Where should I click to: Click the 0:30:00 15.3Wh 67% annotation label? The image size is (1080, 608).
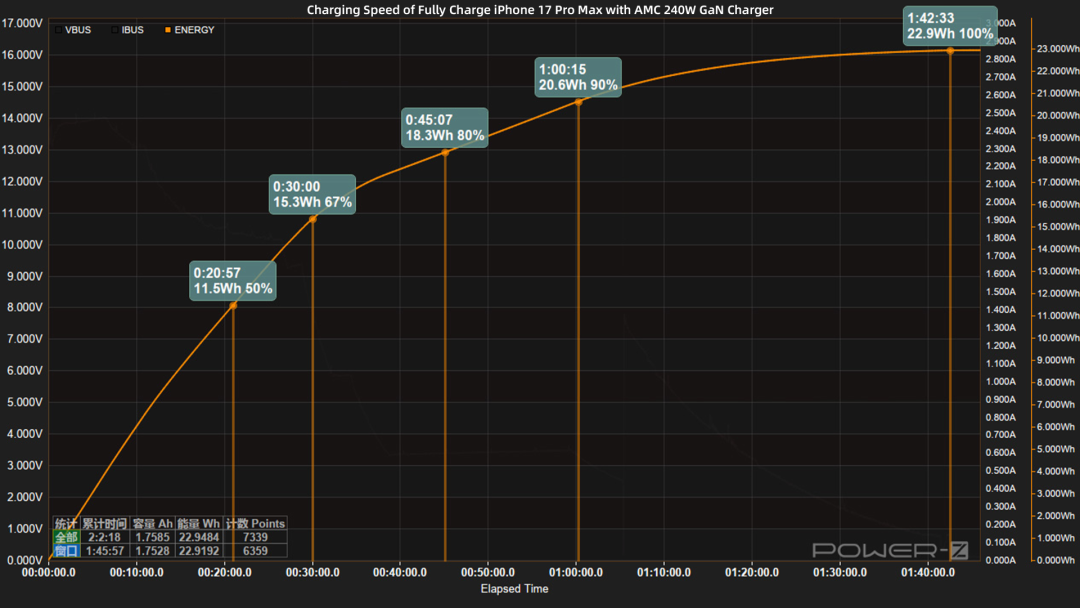(313, 194)
